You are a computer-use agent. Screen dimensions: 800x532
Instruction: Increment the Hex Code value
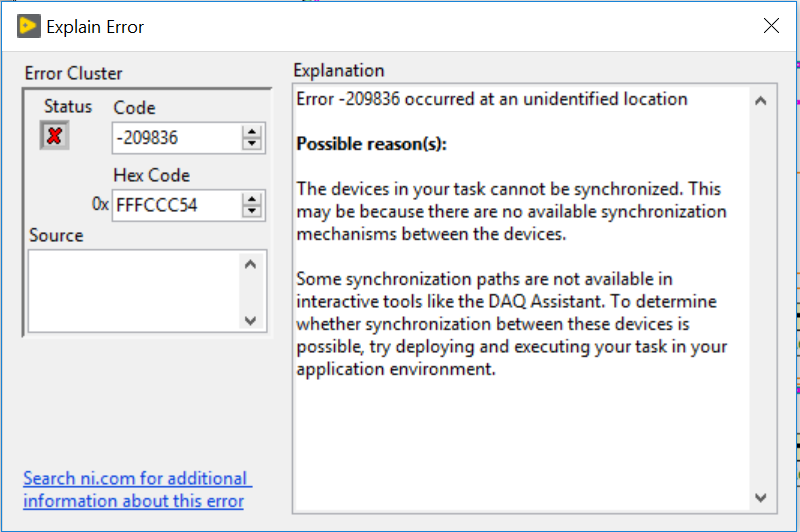coord(252,198)
